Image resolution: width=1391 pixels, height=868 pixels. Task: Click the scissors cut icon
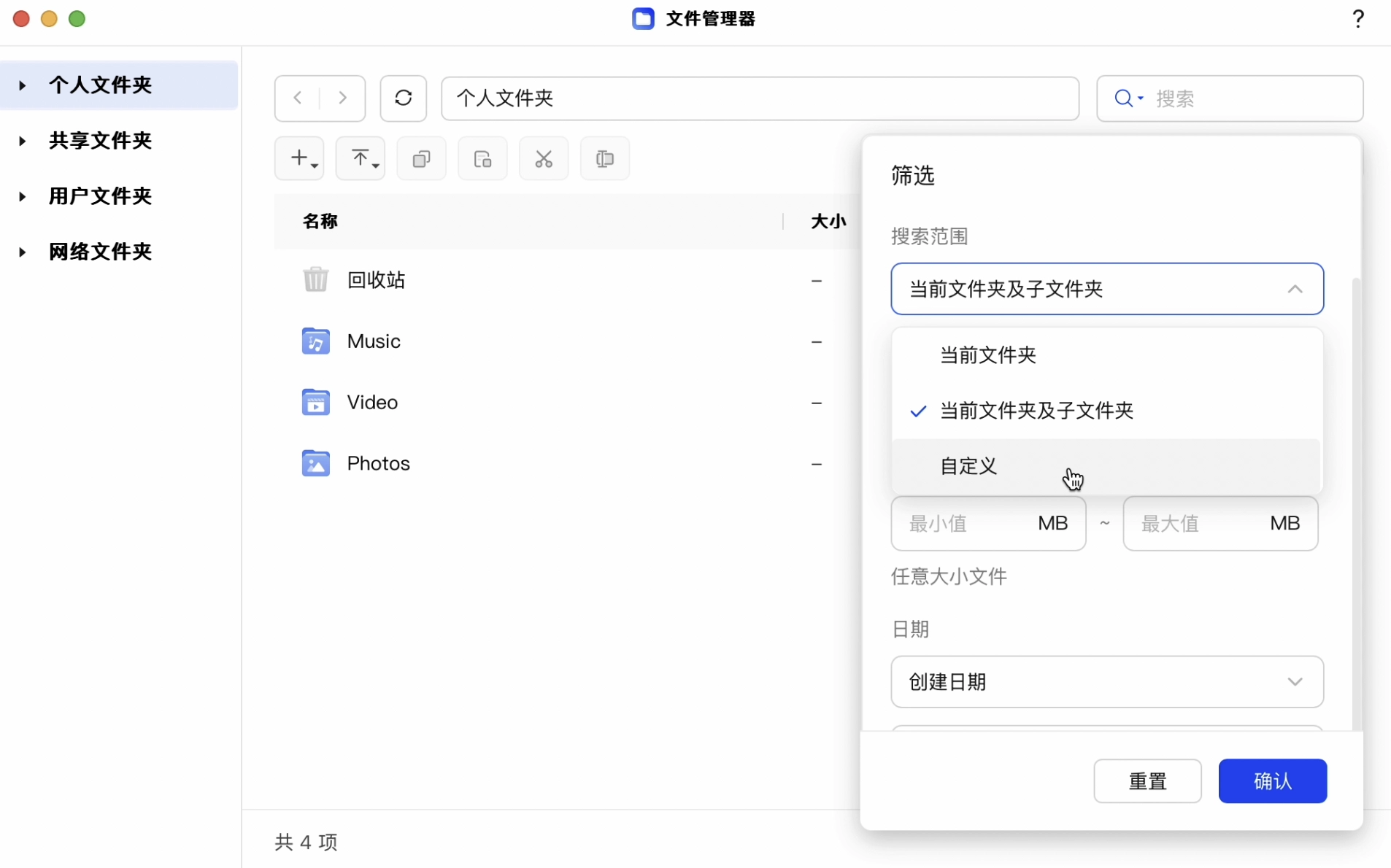[544, 158]
